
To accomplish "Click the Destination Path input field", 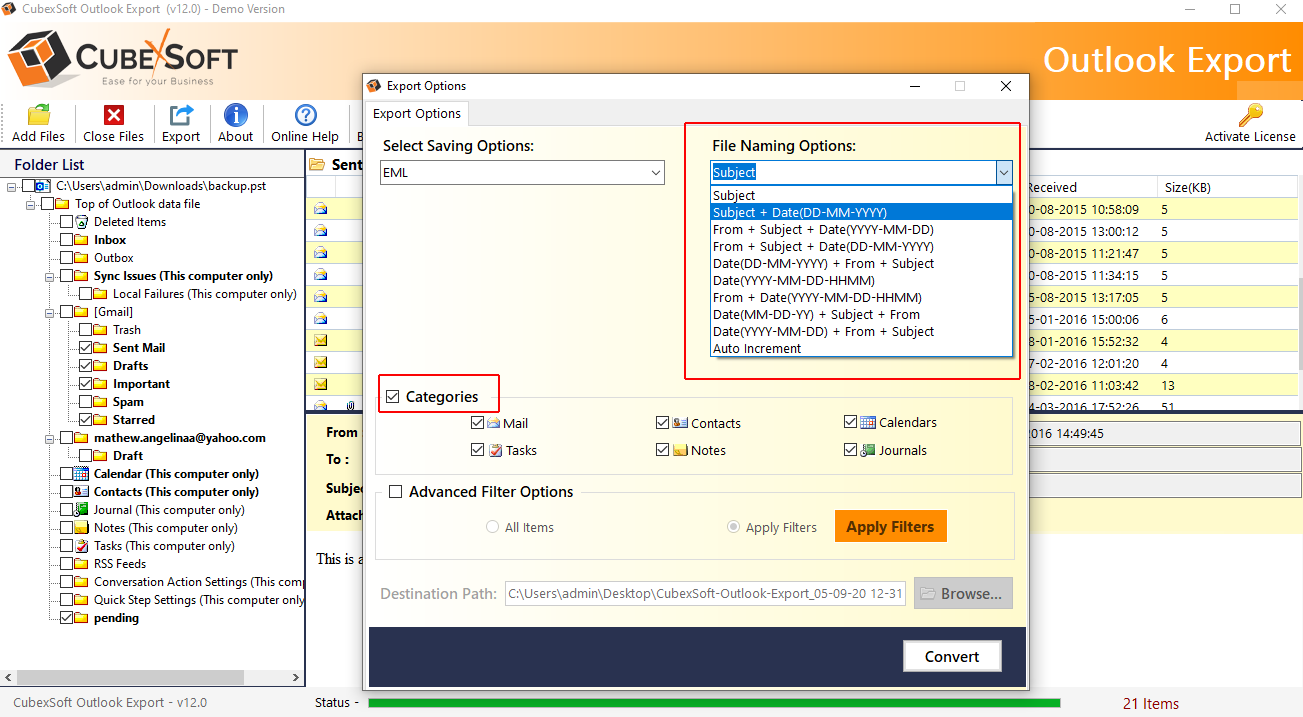I will [x=705, y=593].
